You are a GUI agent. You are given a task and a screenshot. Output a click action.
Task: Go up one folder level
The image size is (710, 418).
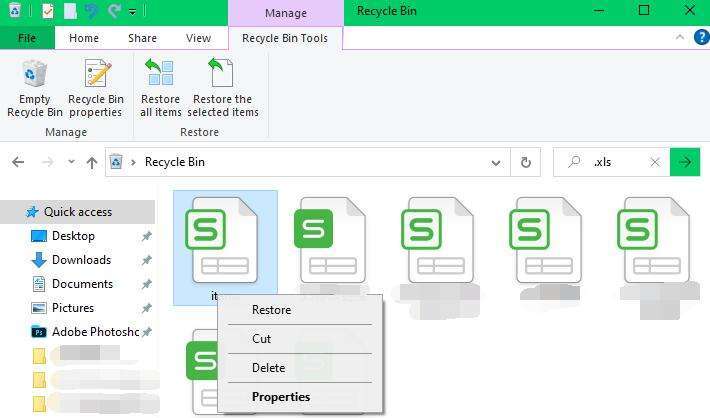point(92,162)
